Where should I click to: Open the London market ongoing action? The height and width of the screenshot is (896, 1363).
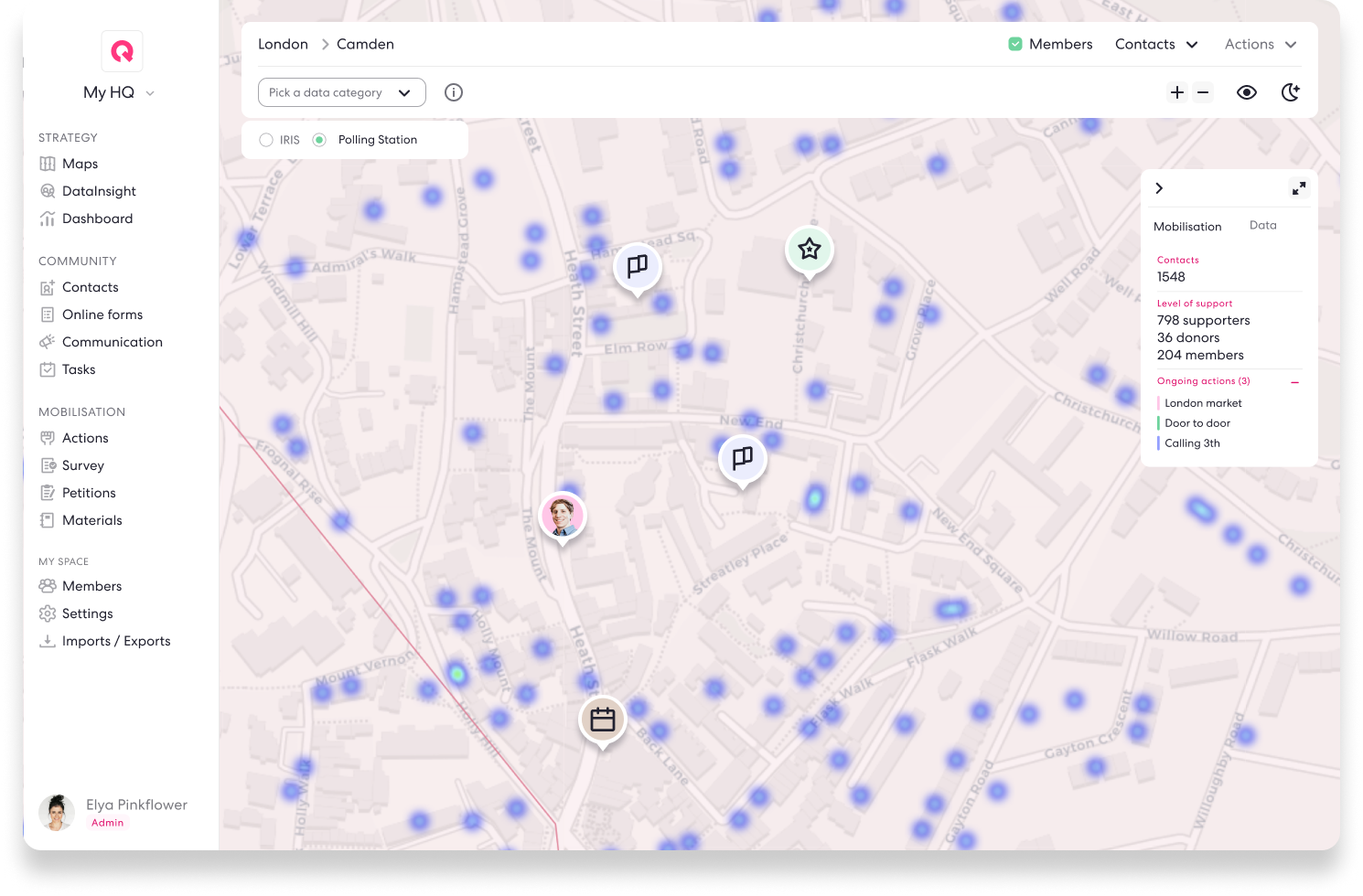tap(1203, 402)
